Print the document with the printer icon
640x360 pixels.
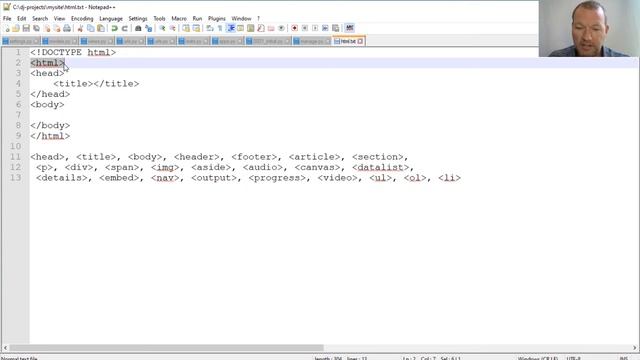pos(67,28)
